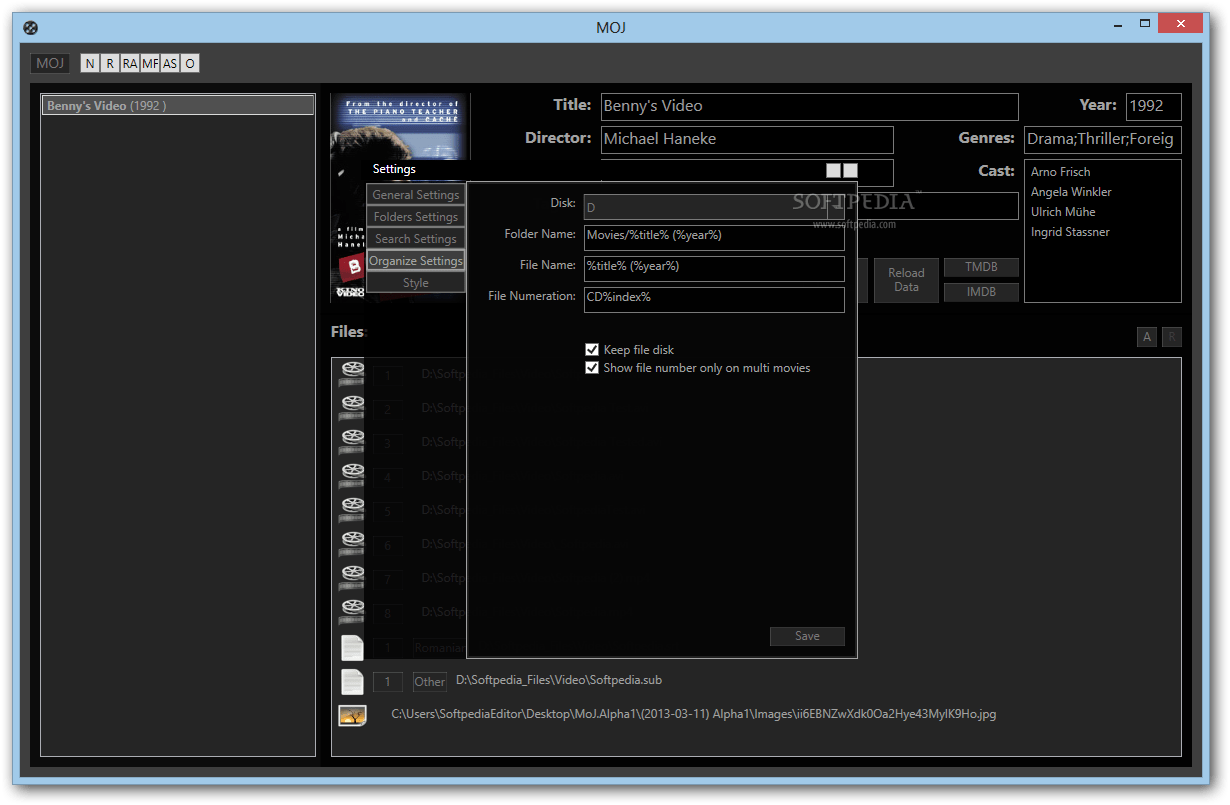Screen dimensions: 1230x805
Task: Click the AS toolbar button
Action: coord(170,64)
